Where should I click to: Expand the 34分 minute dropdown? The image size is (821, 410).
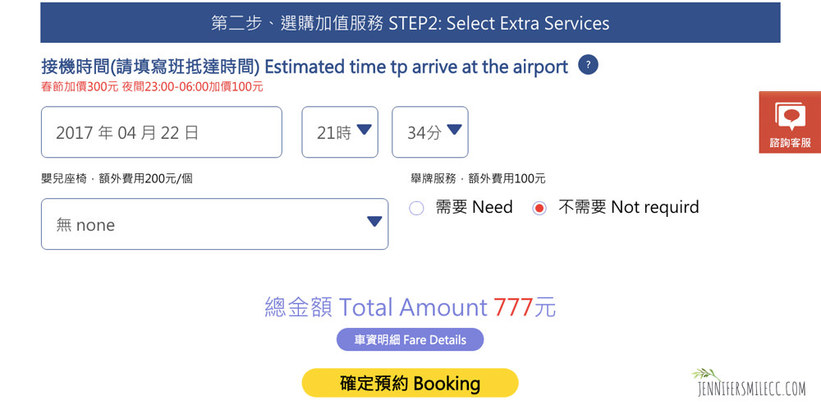[x=430, y=132]
